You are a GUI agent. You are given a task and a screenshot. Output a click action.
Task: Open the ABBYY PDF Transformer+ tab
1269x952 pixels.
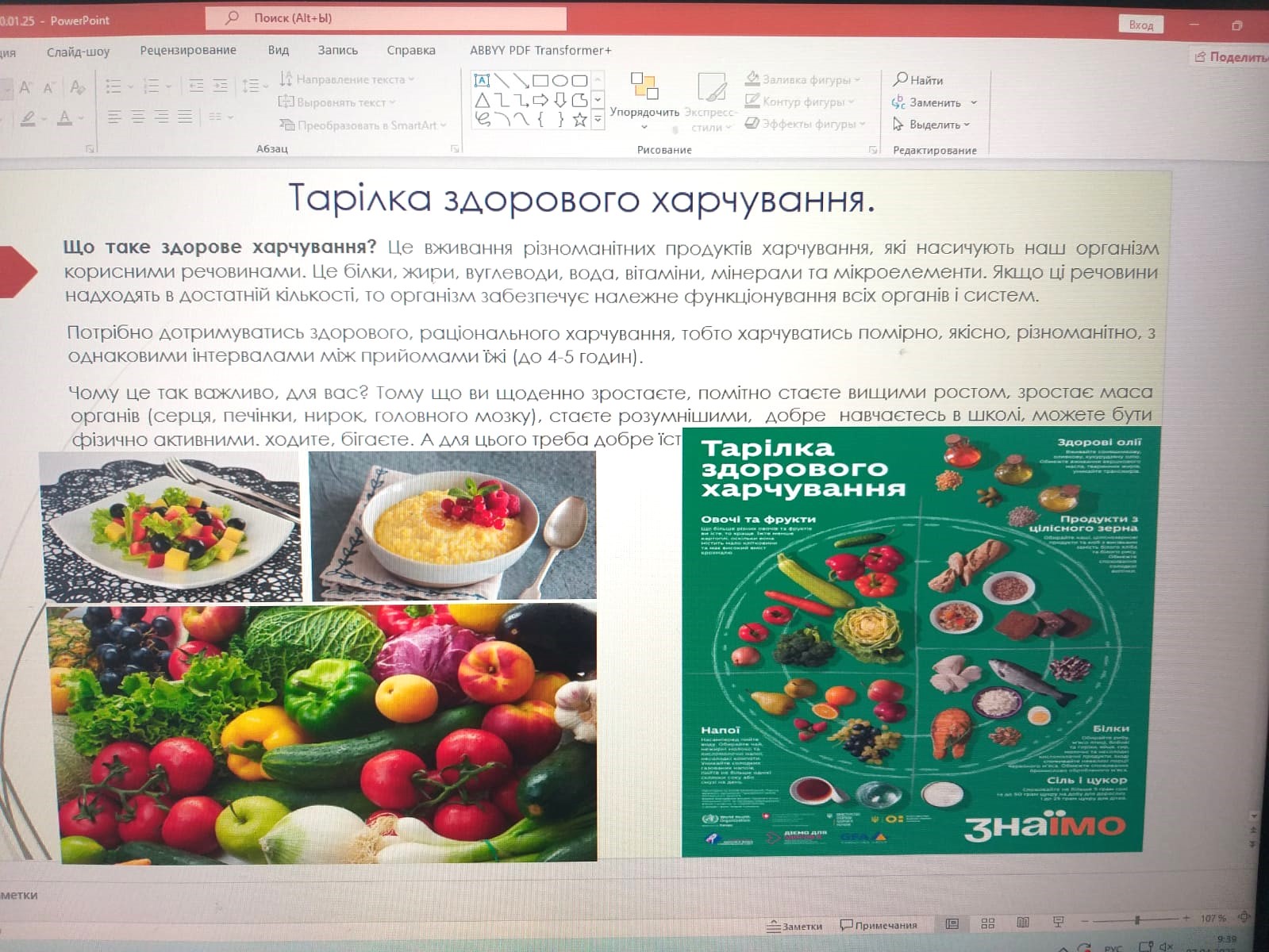click(540, 50)
